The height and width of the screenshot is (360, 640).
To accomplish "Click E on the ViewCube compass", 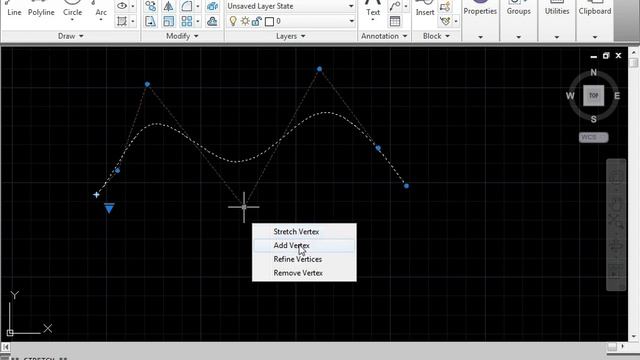I will click(617, 96).
